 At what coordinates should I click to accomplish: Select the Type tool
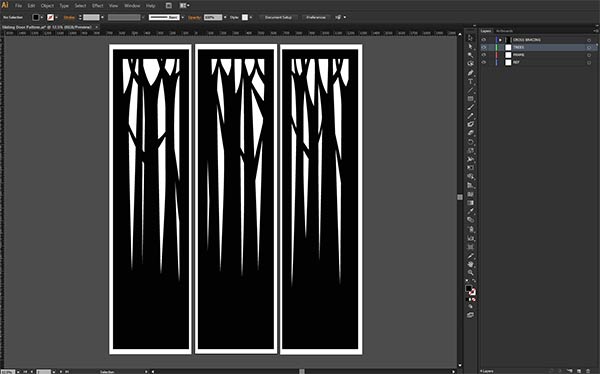(x=470, y=82)
